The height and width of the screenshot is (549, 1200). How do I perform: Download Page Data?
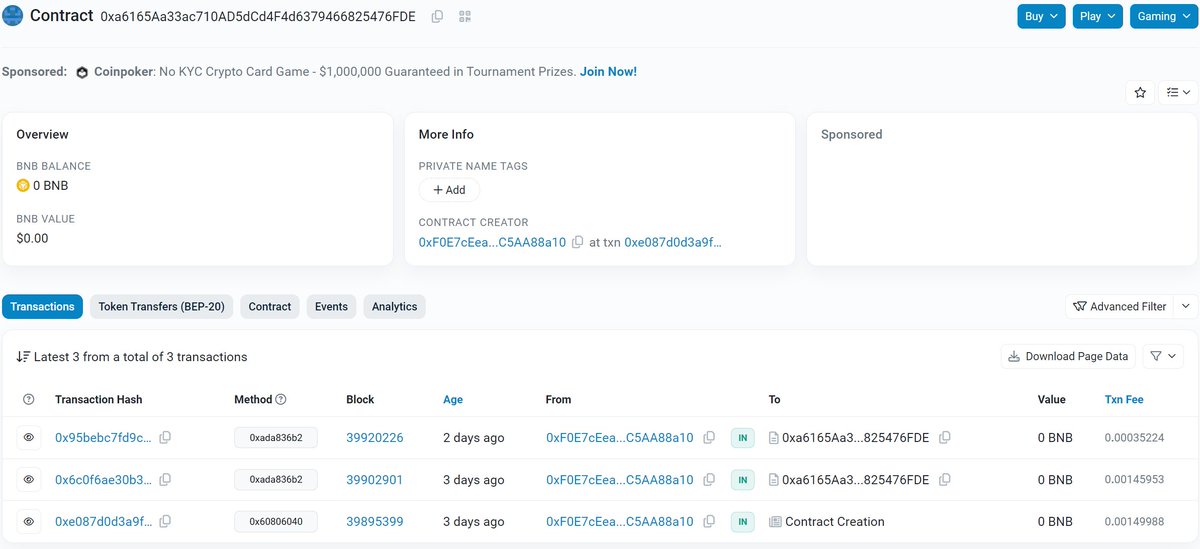[x=1068, y=356]
